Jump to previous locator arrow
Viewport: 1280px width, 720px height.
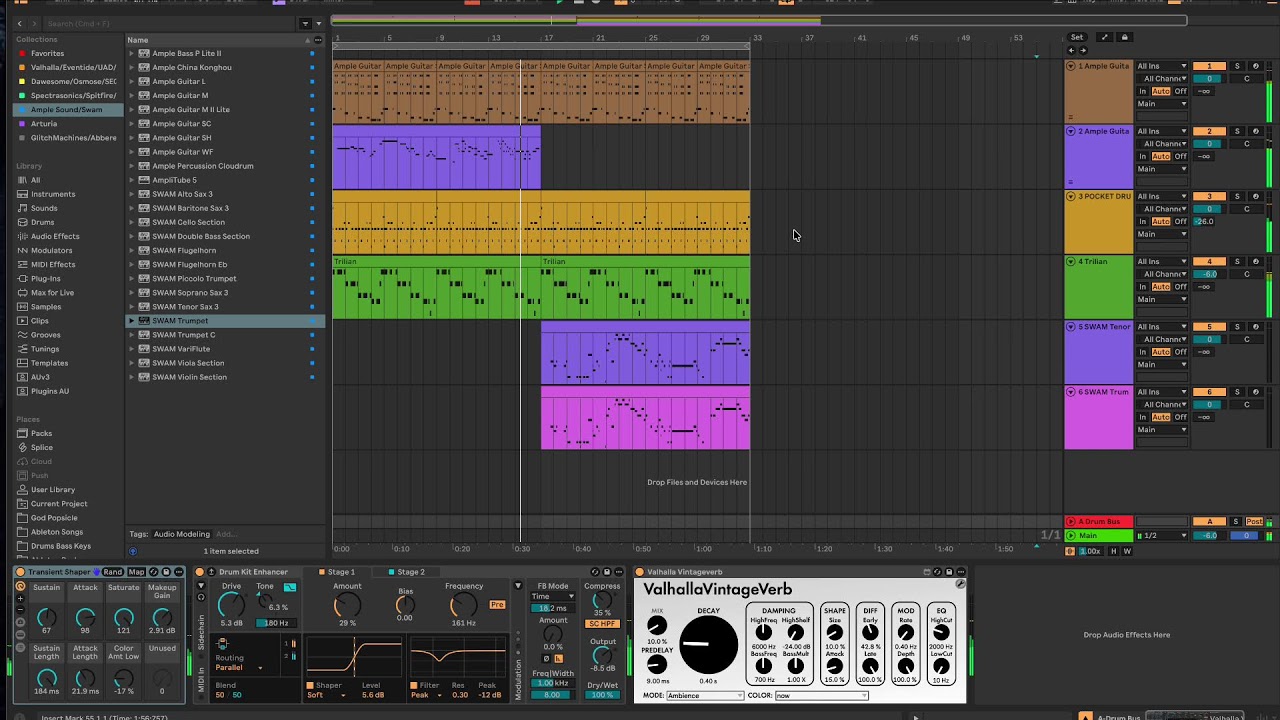coord(1071,50)
